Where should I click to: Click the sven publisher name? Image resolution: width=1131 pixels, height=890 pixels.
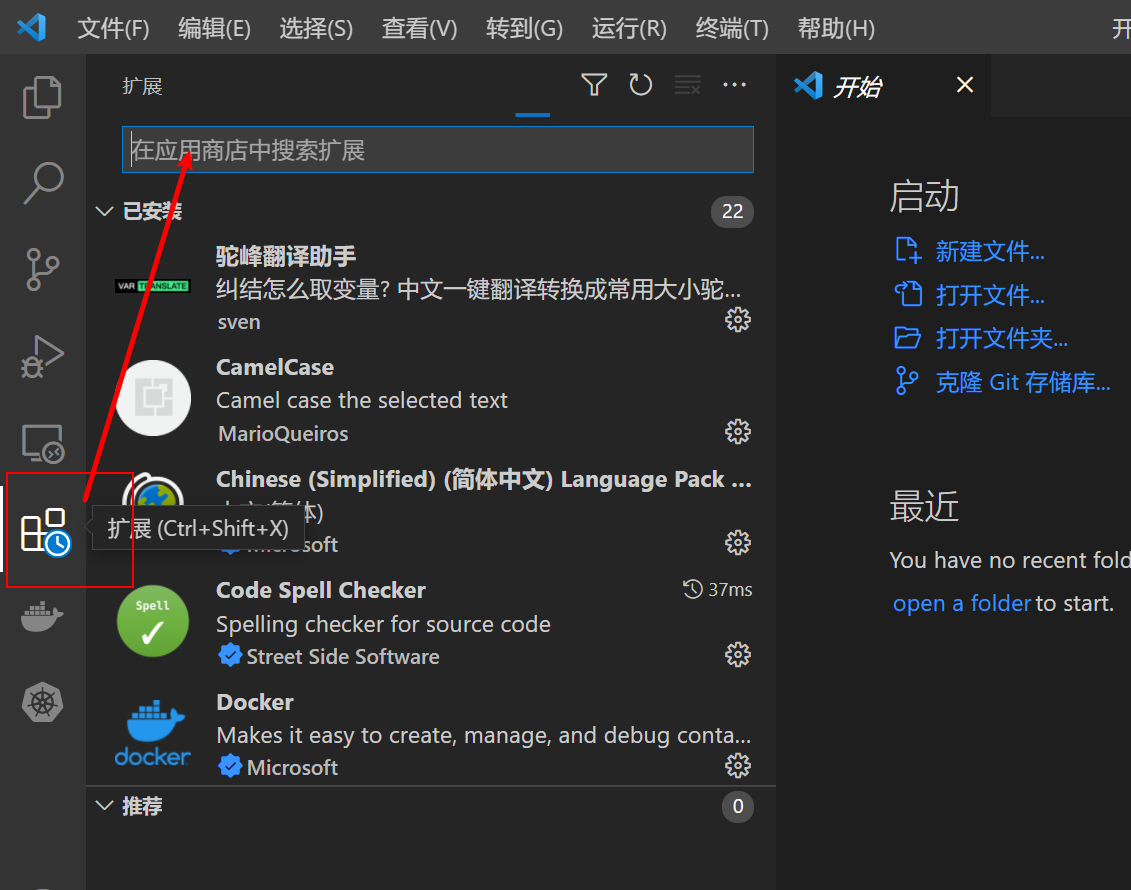[239, 322]
